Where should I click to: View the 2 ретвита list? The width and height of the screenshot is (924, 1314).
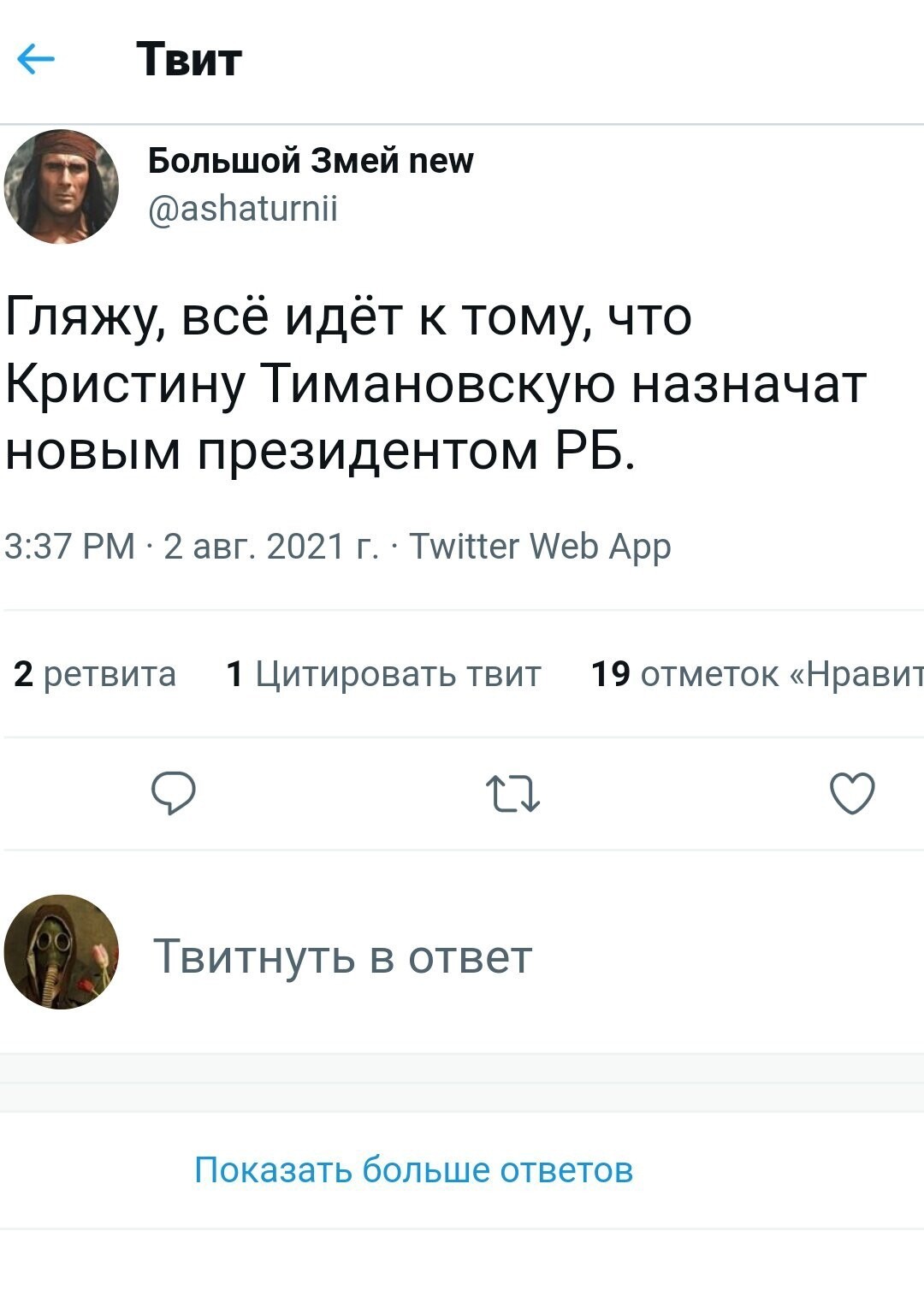tap(95, 674)
